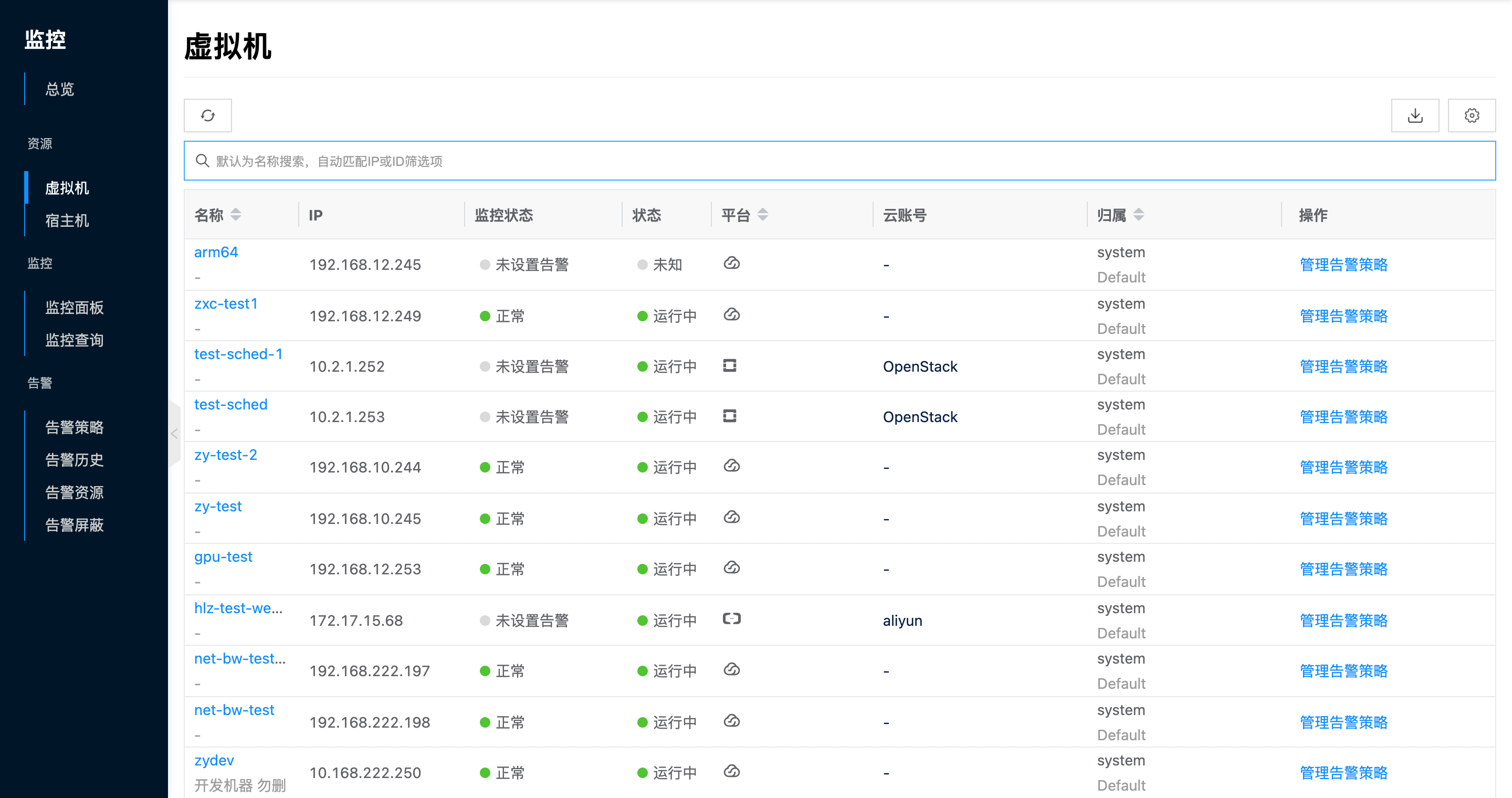Click the cloud platform icon for arm64

coord(731,264)
